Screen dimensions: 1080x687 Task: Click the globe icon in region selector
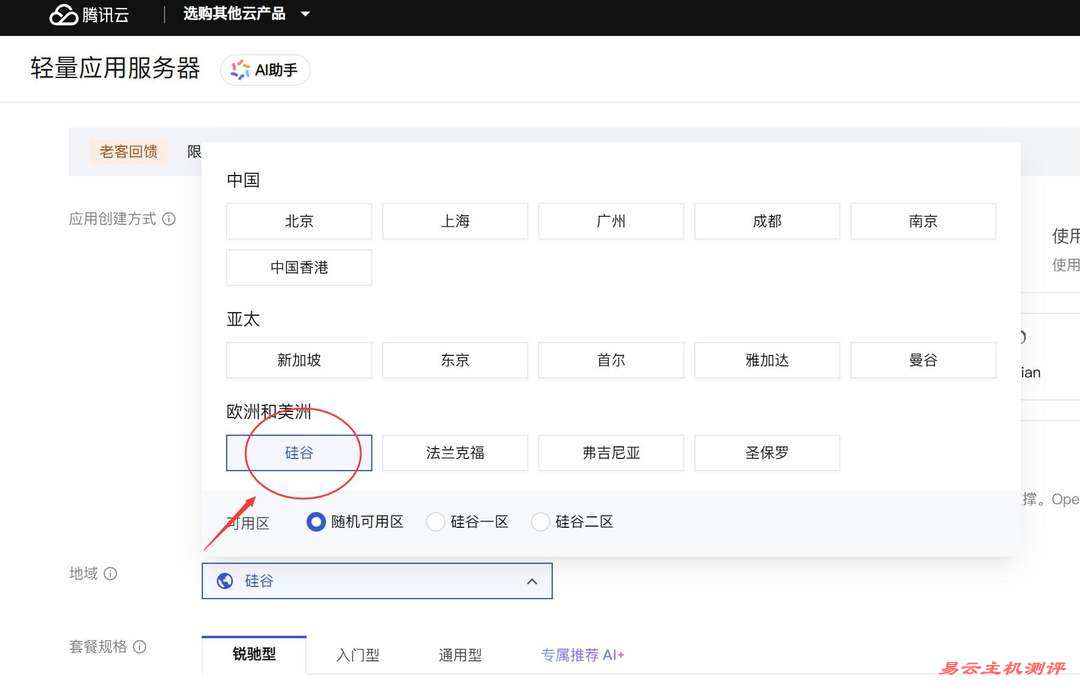point(225,581)
